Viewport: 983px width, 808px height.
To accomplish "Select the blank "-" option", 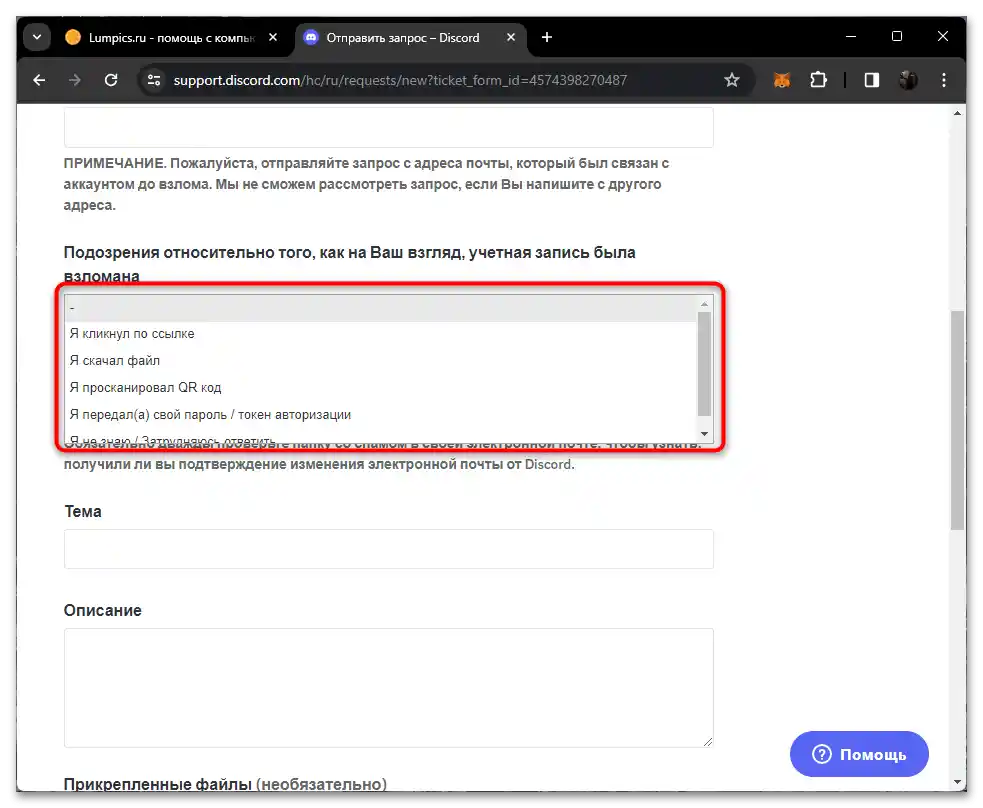I will click(x=381, y=308).
